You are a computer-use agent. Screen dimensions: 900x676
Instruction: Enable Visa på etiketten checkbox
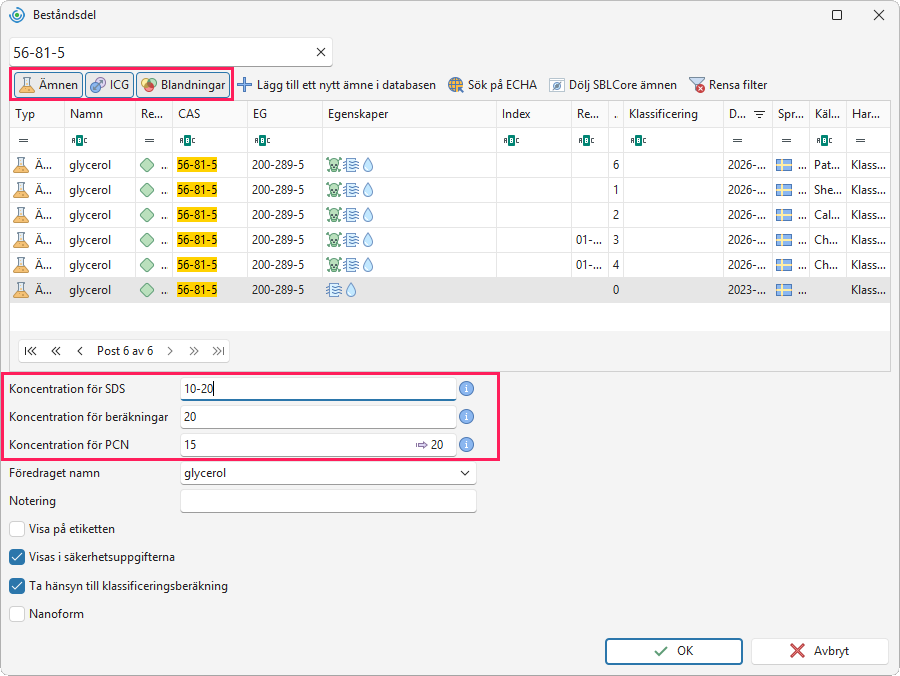tap(17, 529)
